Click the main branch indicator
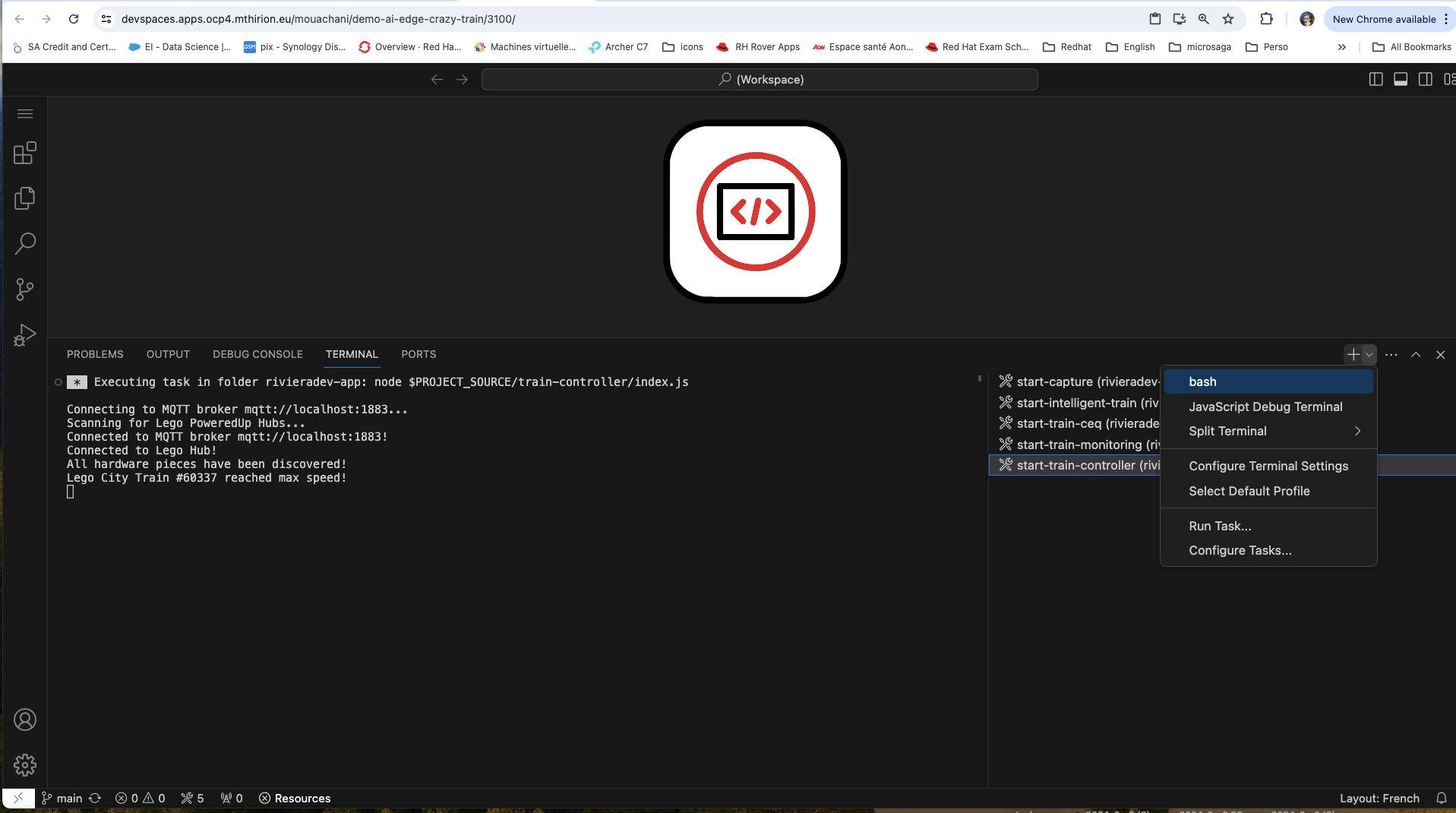This screenshot has height=813, width=1456. [x=62, y=798]
